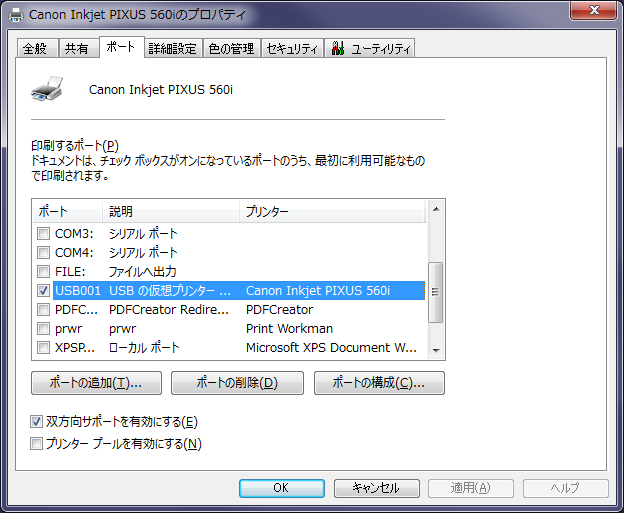This screenshot has width=624, height=513.
Task: Toggle 双方向サポートを有効にする checkbox
Action: click(36, 421)
